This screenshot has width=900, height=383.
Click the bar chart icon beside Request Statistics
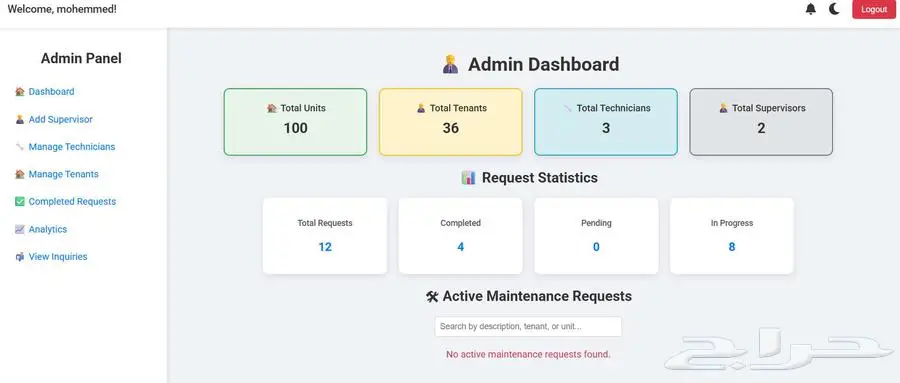(x=468, y=178)
